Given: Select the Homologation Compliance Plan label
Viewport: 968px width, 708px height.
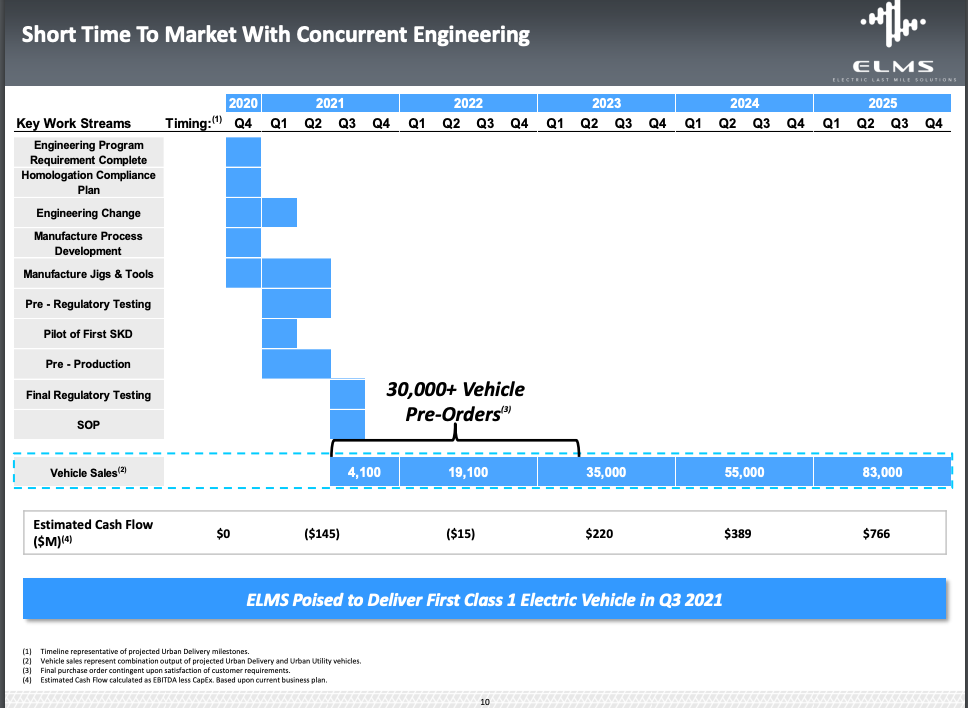Looking at the screenshot, I should click(x=89, y=182).
